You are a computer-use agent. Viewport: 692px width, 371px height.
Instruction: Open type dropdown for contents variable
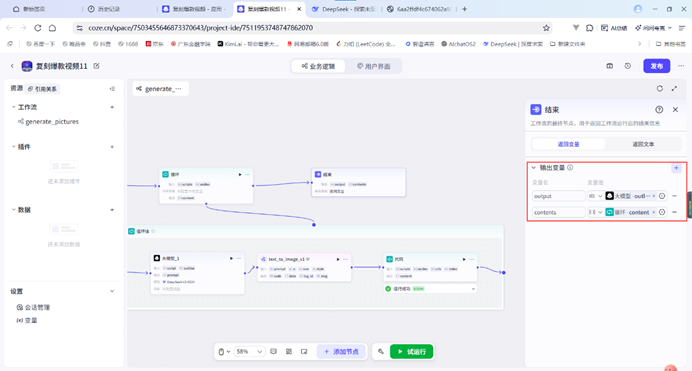595,212
